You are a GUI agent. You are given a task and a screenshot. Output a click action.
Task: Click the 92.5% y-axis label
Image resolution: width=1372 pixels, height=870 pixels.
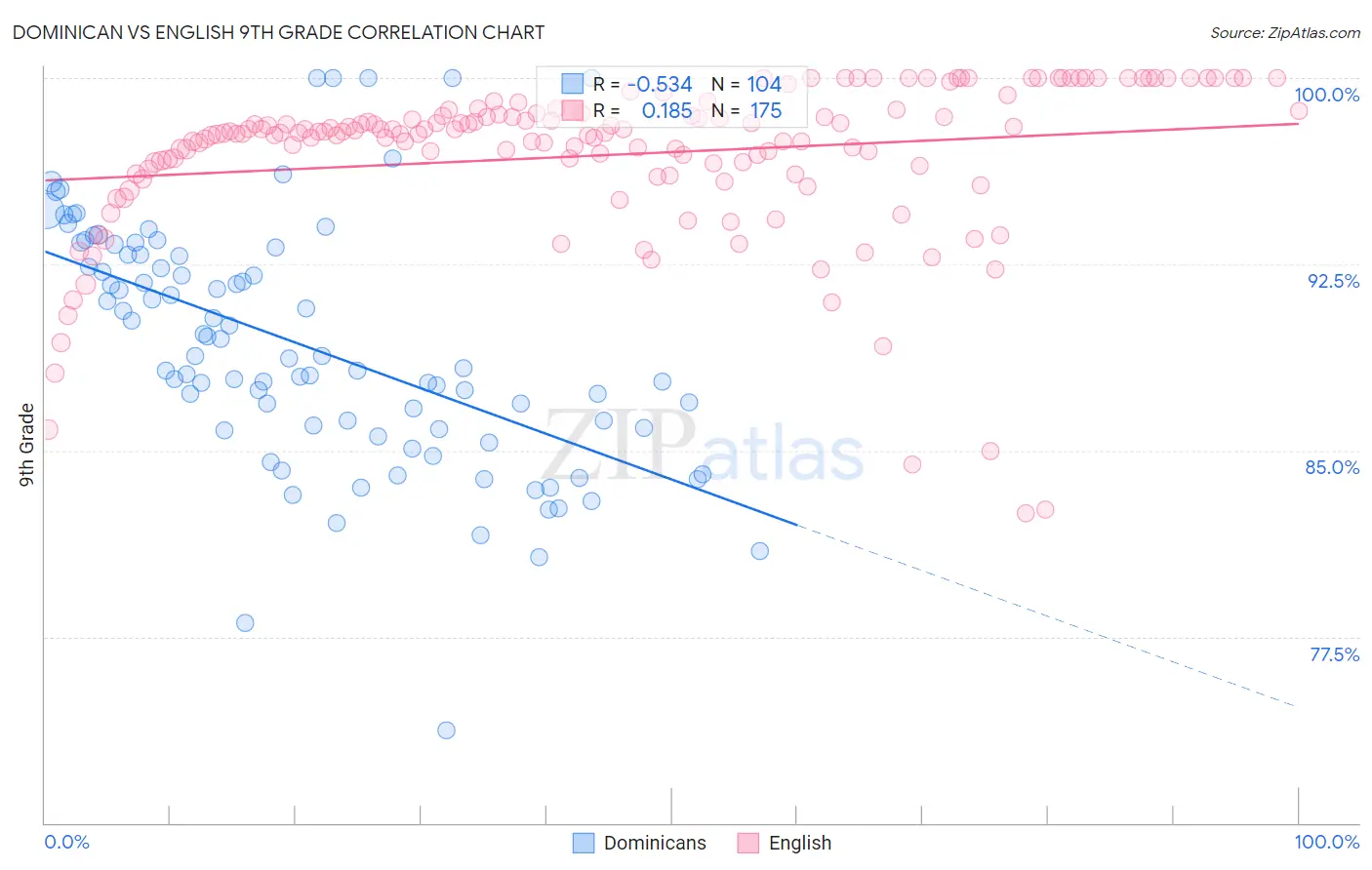coord(1333,281)
